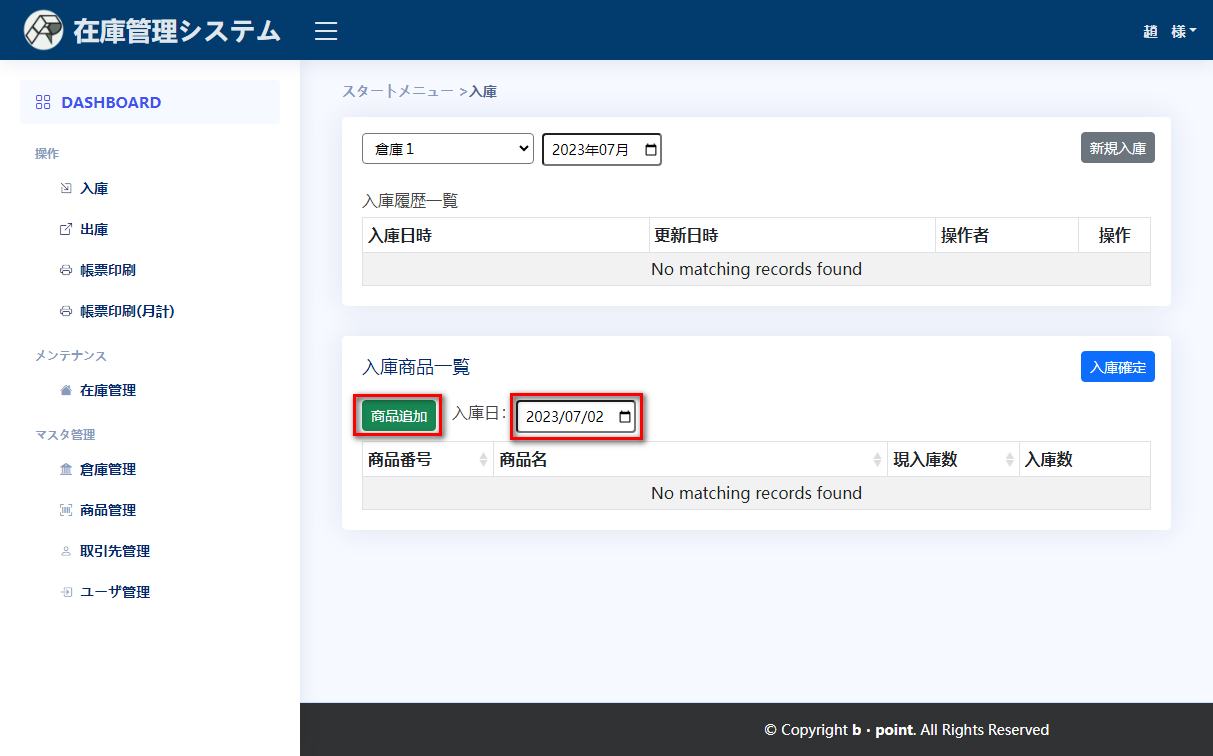This screenshot has height=756, width=1213.
Task: Open 帳票印刷(月計) in the sidebar
Action: click(127, 311)
